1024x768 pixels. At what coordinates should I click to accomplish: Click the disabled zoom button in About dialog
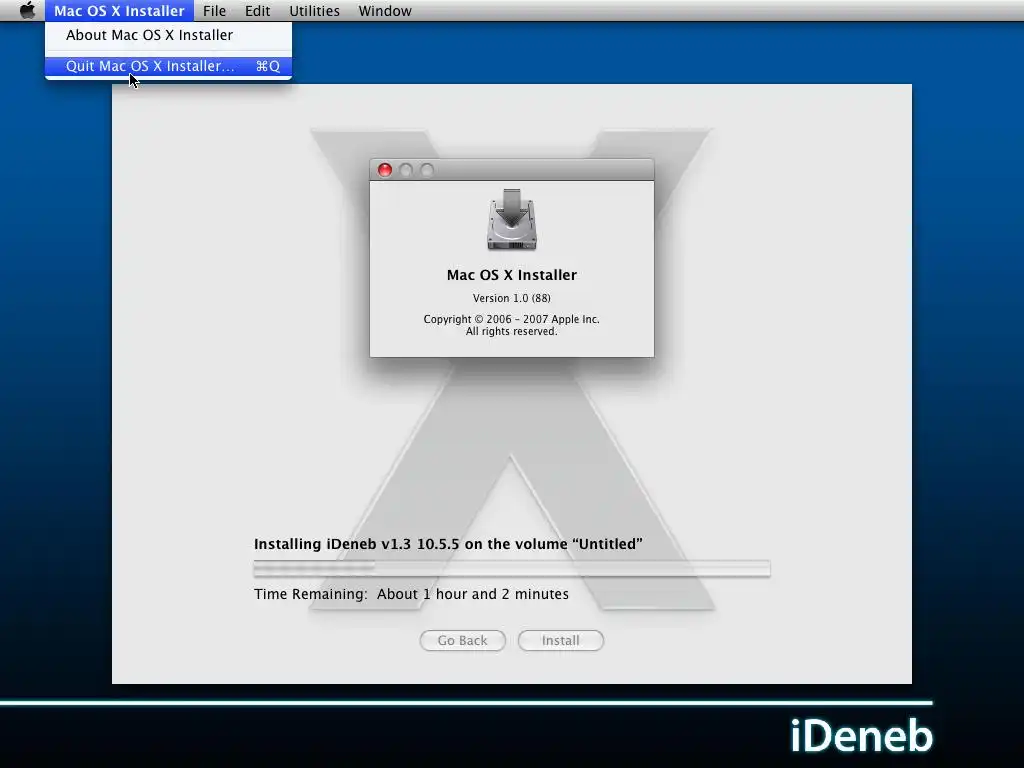(427, 170)
